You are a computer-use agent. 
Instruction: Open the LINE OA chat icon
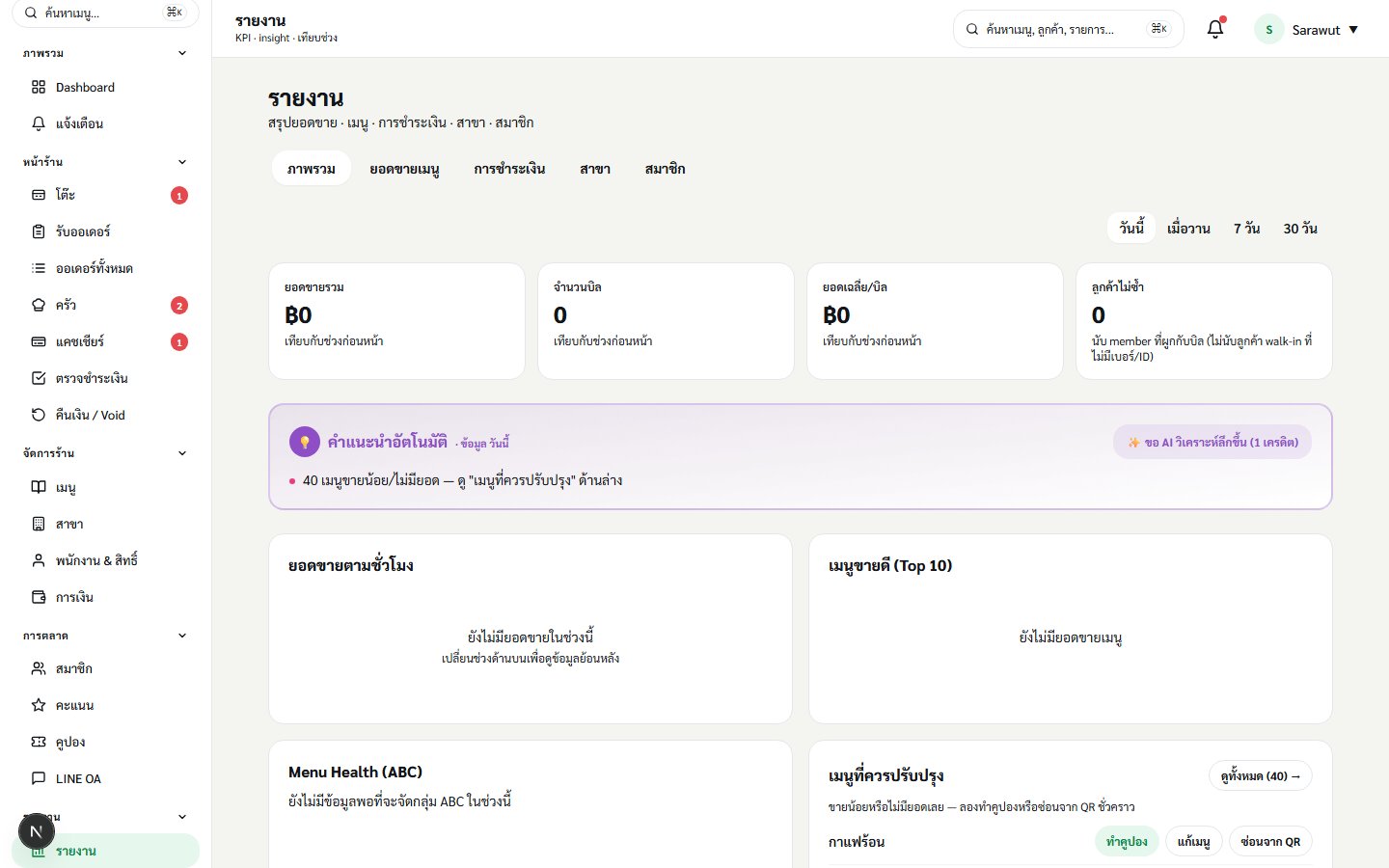(39, 778)
